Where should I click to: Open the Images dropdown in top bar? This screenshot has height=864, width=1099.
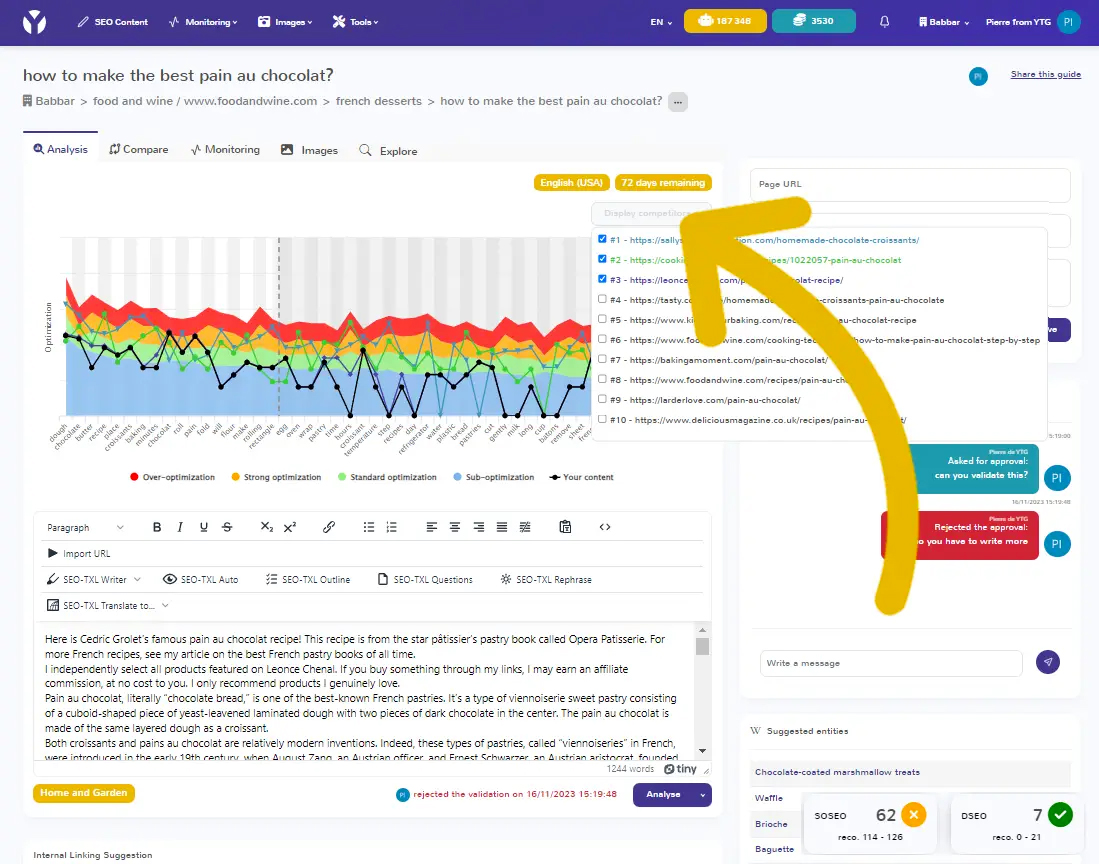285,22
